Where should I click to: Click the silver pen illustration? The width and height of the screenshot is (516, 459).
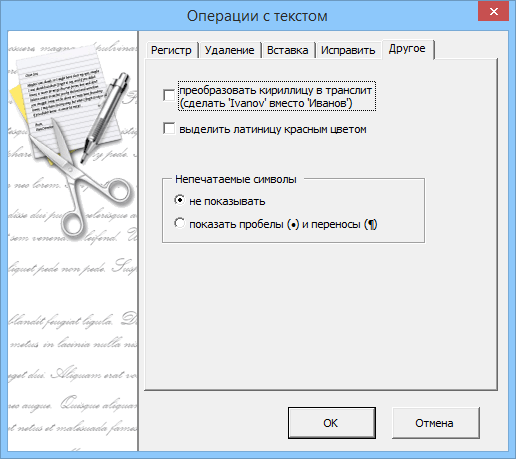pyautogui.click(x=105, y=117)
